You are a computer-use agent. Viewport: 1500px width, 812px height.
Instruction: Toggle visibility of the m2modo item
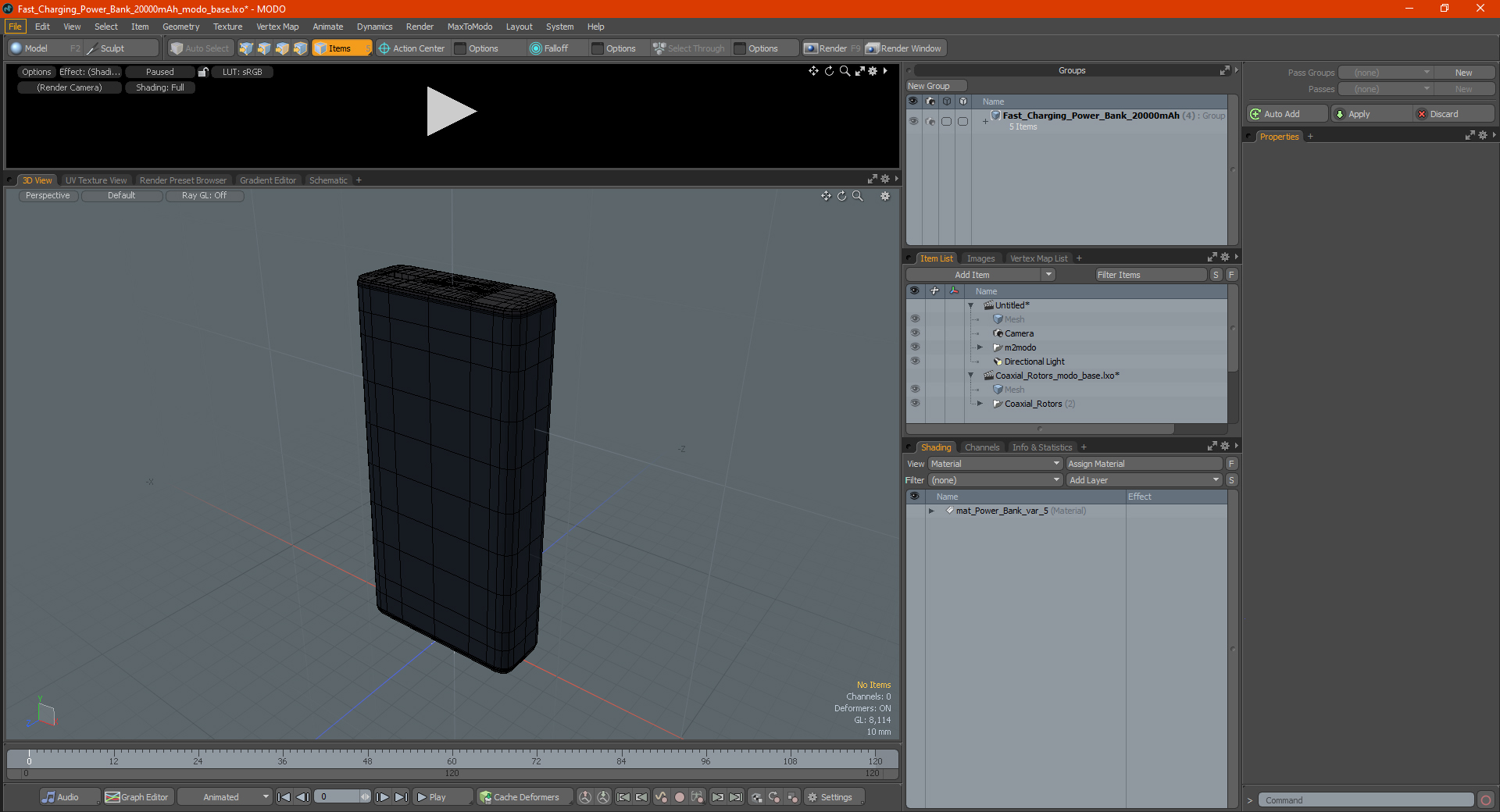click(915, 347)
